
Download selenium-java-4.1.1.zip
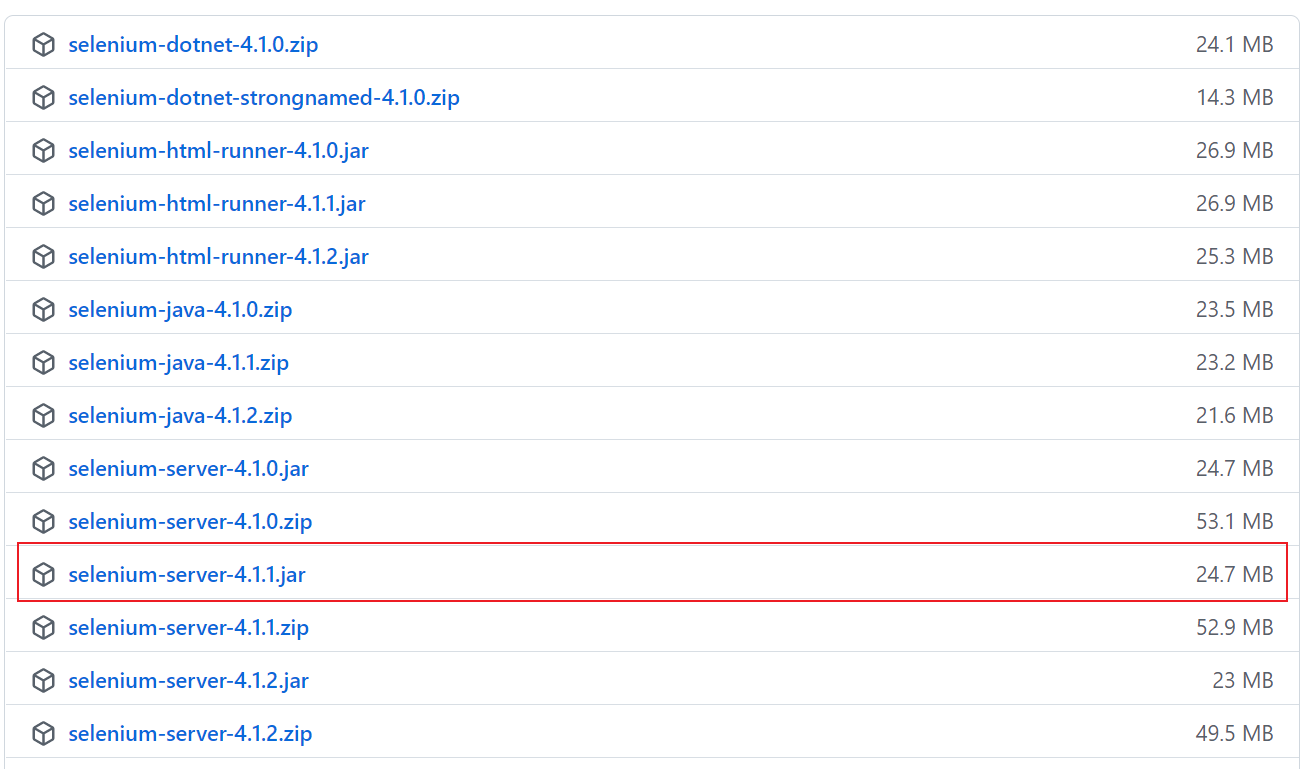pos(178,363)
